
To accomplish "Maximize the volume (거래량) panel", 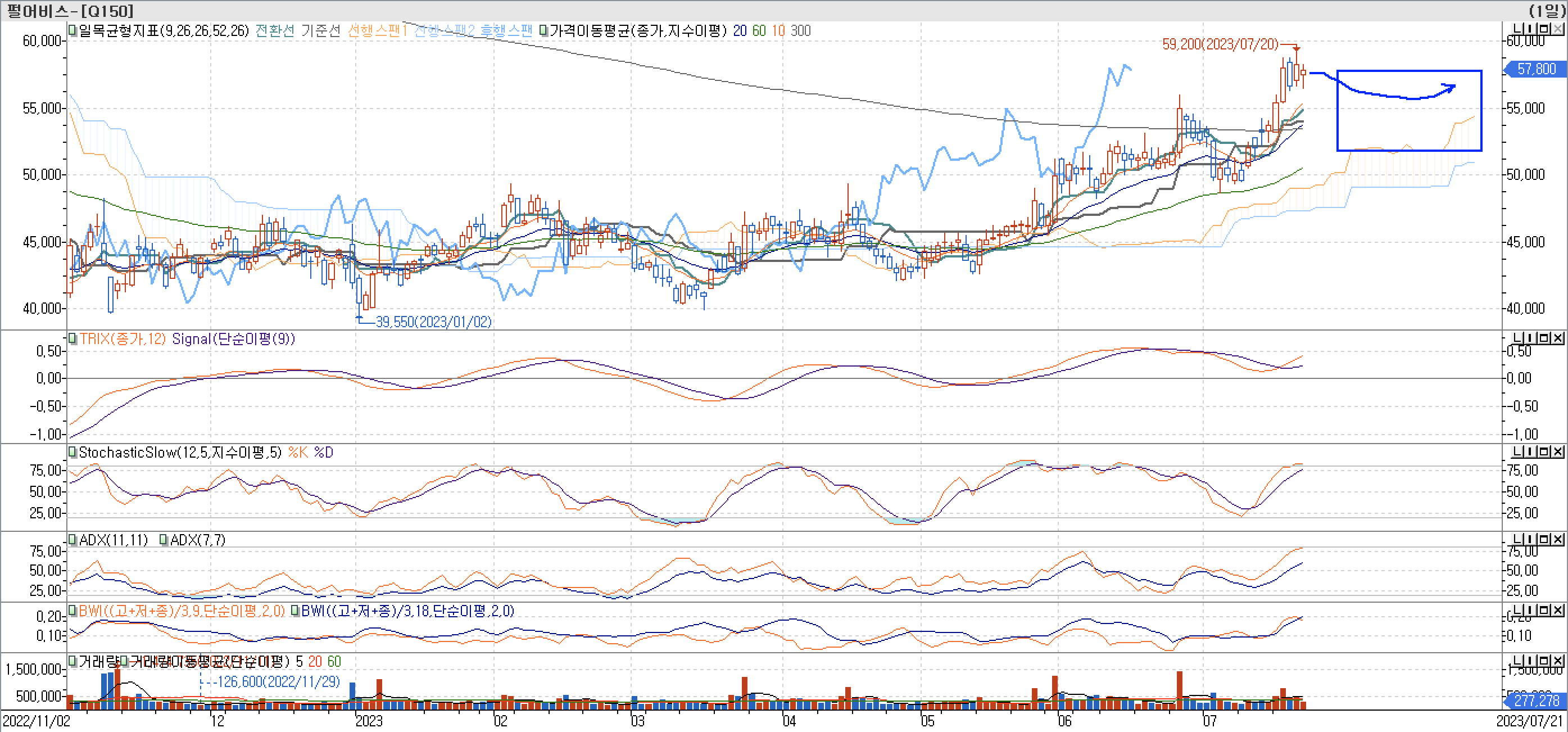I will [1544, 661].
